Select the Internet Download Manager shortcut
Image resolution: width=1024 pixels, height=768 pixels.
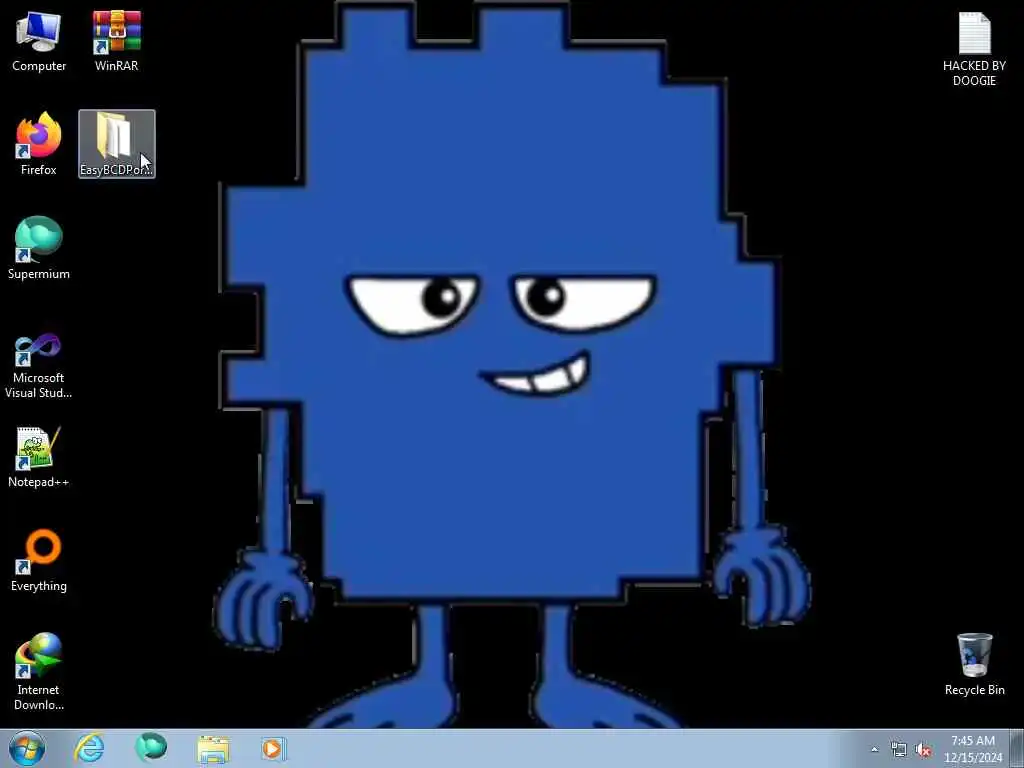point(39,671)
